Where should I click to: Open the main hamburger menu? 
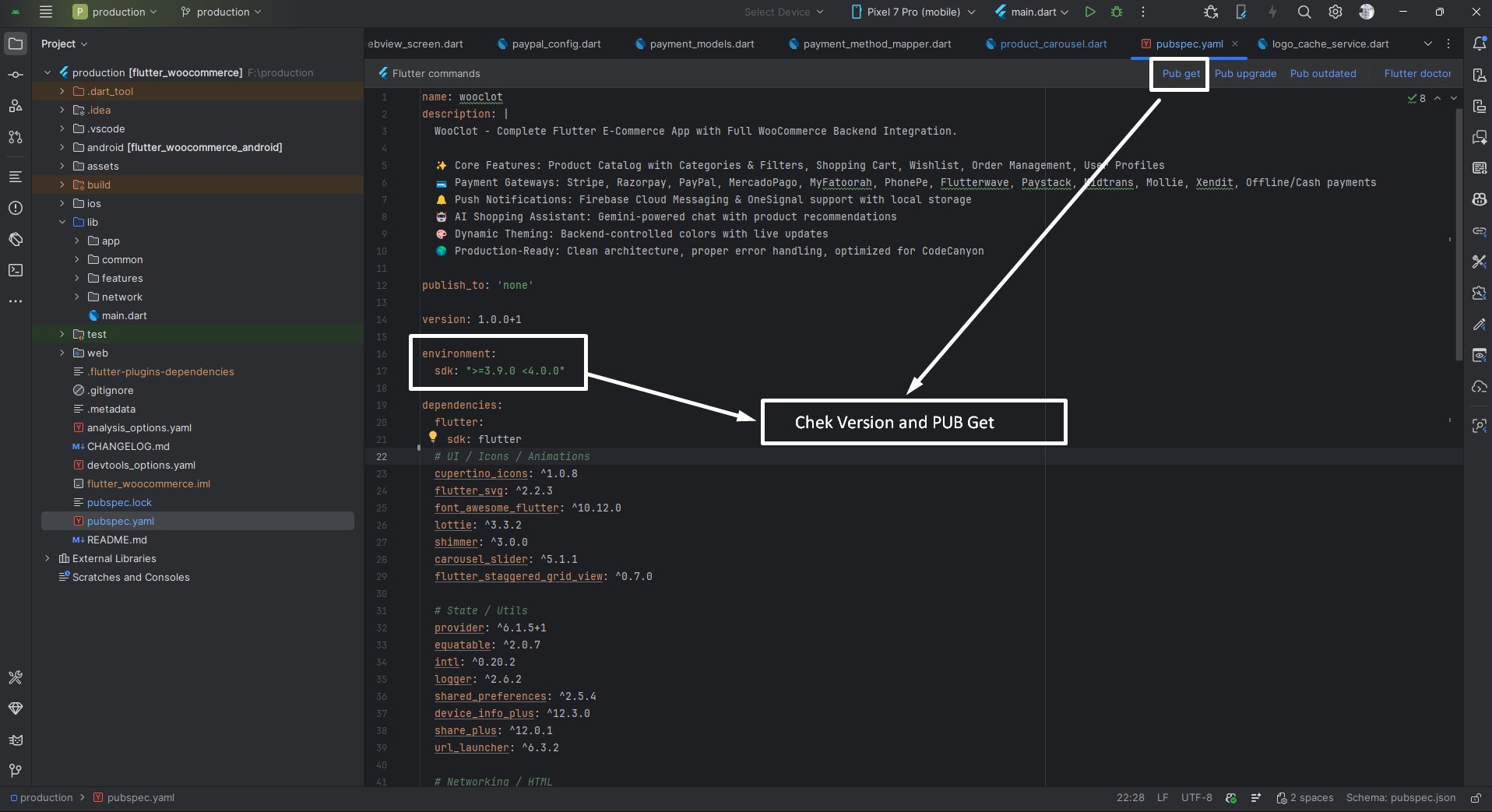[x=46, y=12]
